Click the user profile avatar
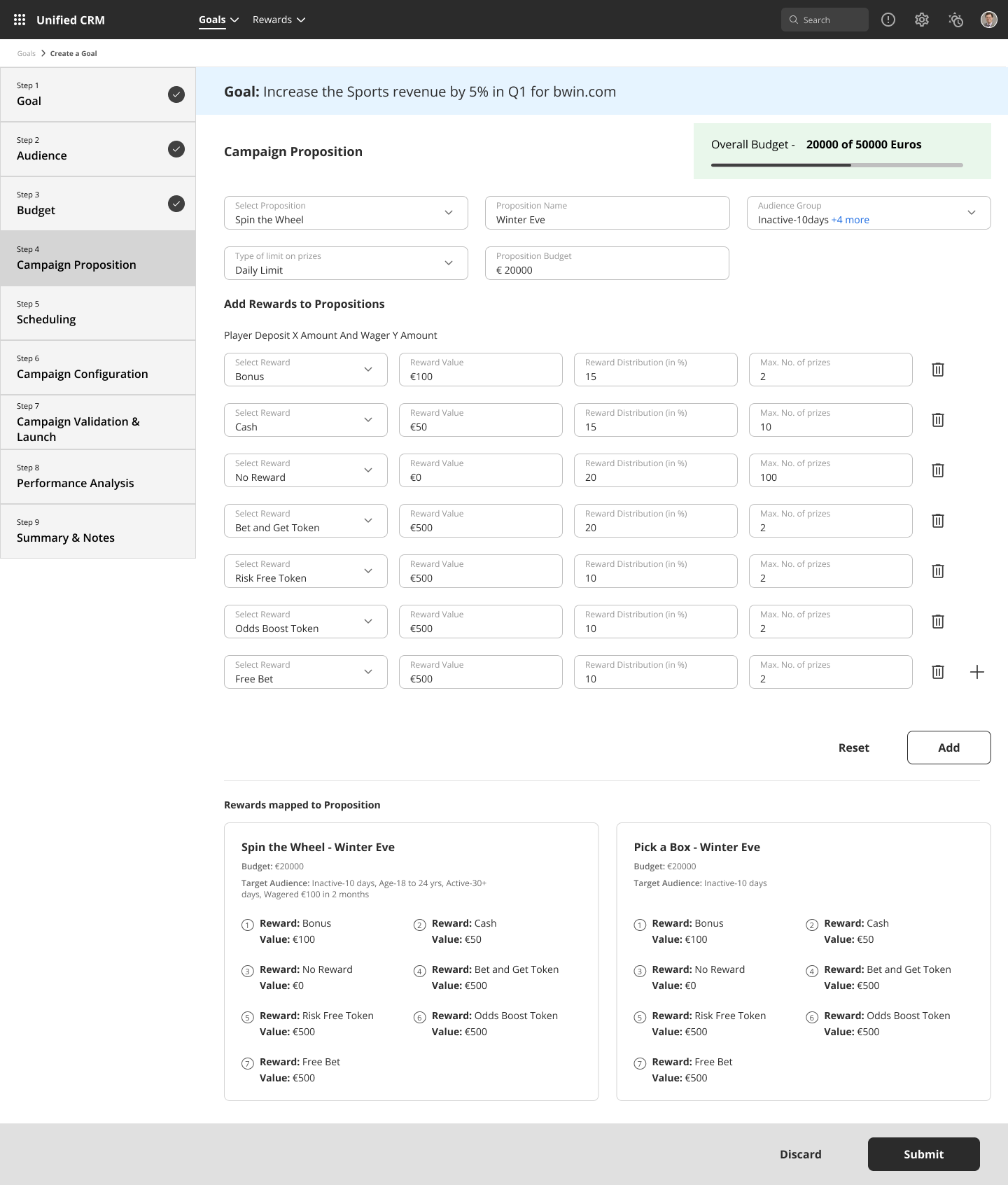The height and width of the screenshot is (1185, 1008). point(988,20)
